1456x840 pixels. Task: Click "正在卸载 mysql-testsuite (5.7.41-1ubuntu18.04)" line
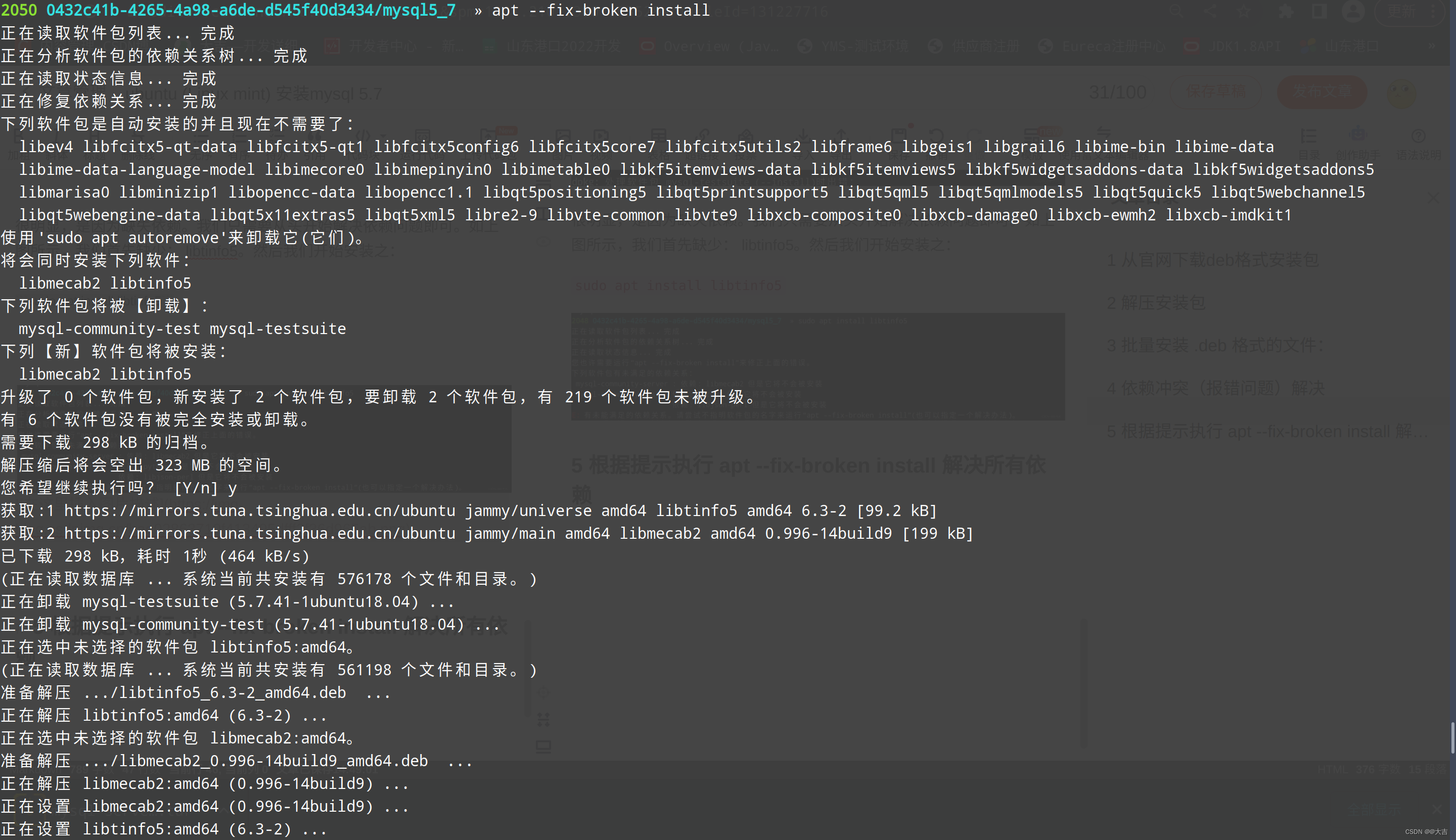(x=227, y=602)
